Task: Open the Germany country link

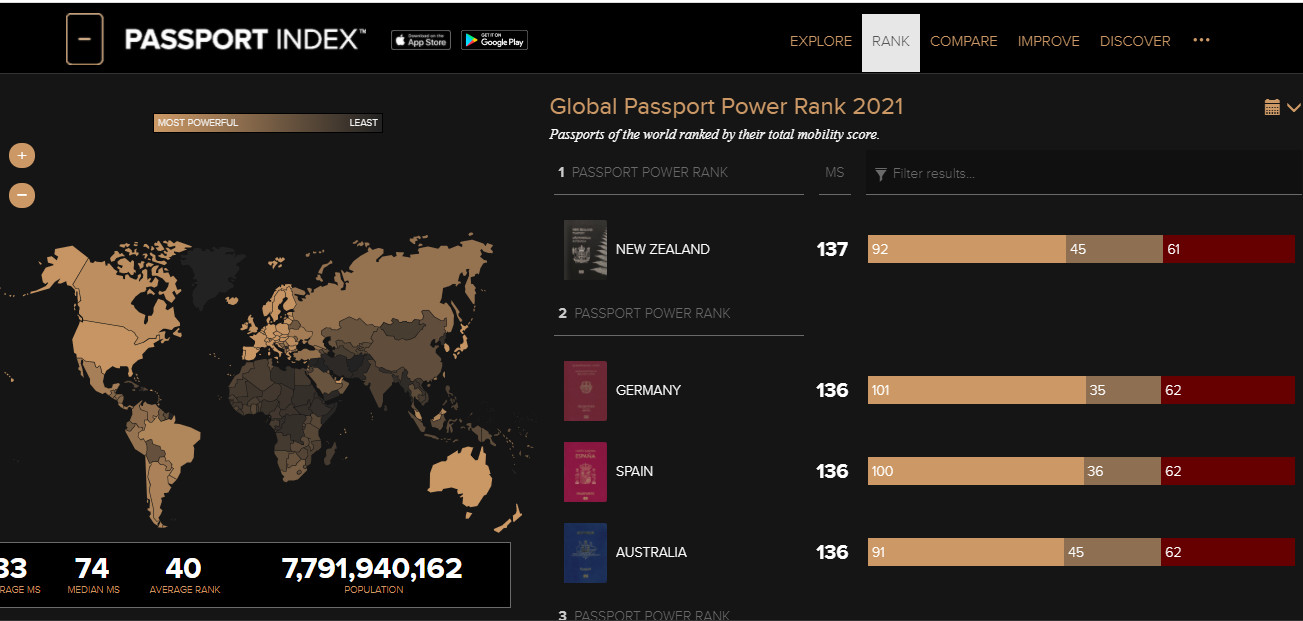Action: pos(648,390)
